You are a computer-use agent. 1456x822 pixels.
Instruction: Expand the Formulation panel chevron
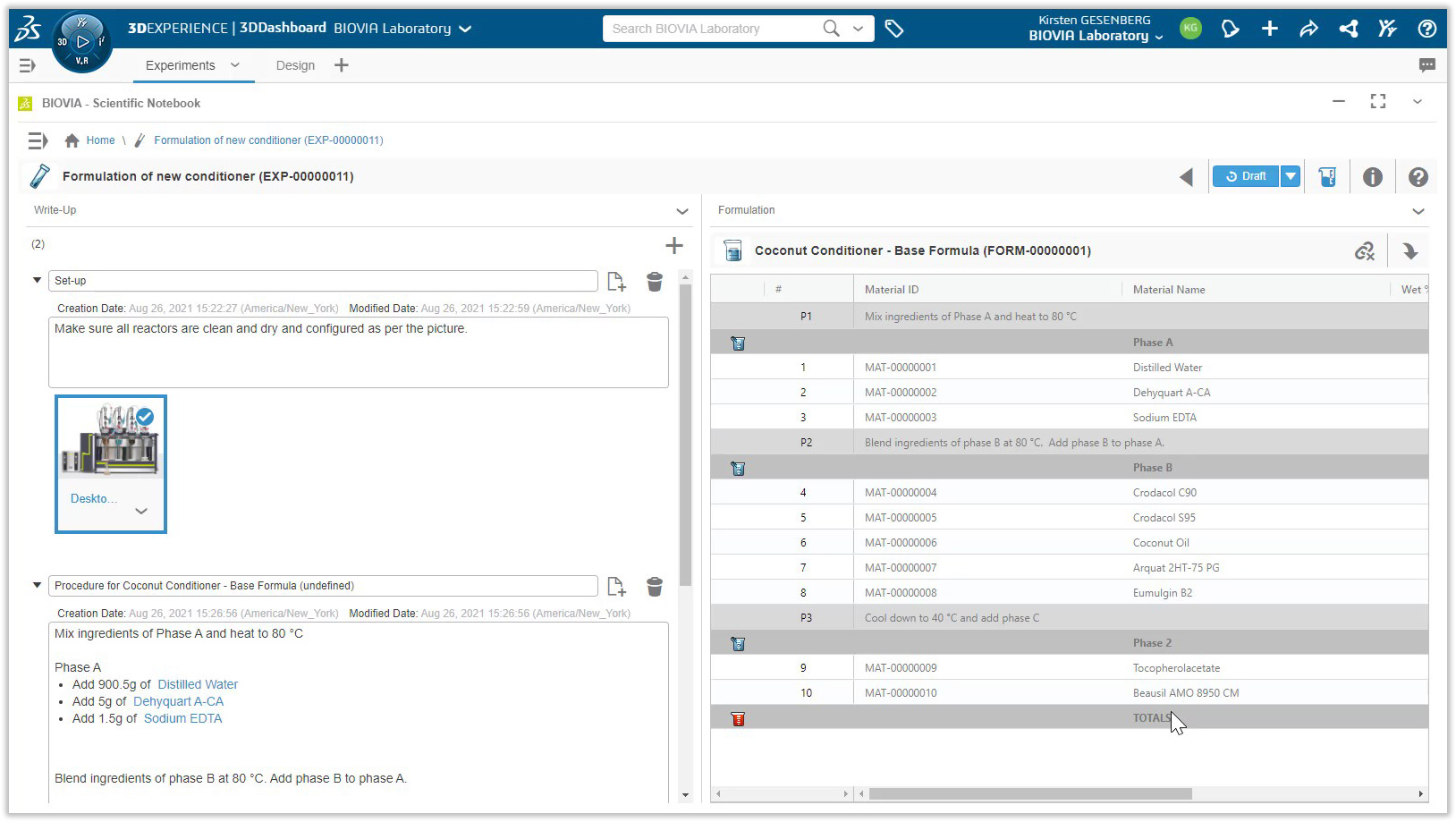click(x=1418, y=211)
